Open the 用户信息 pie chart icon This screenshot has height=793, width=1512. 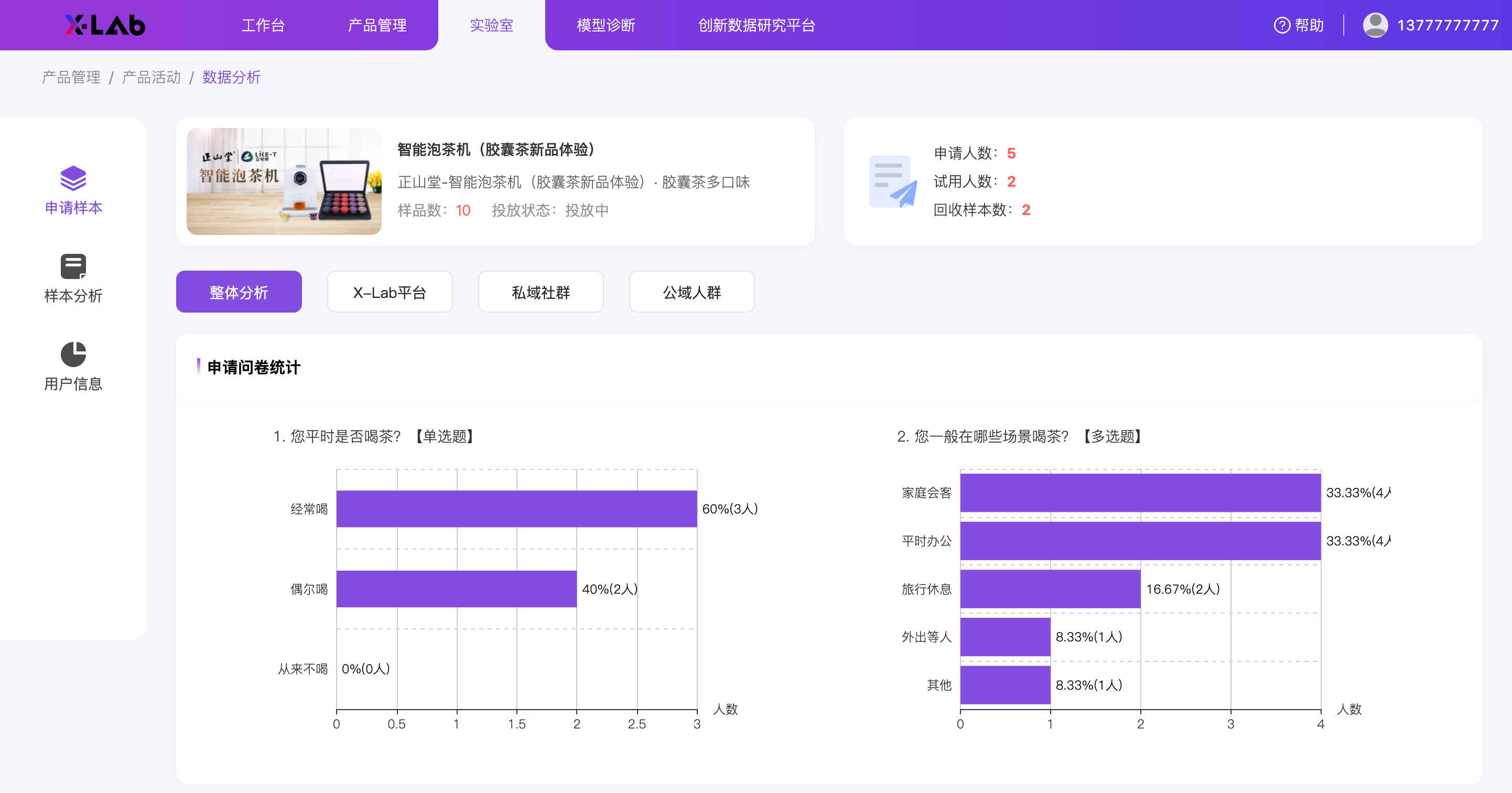[73, 355]
